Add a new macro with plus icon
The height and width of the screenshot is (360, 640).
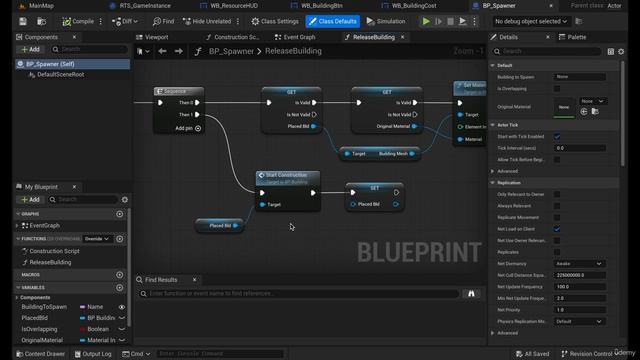(x=120, y=275)
